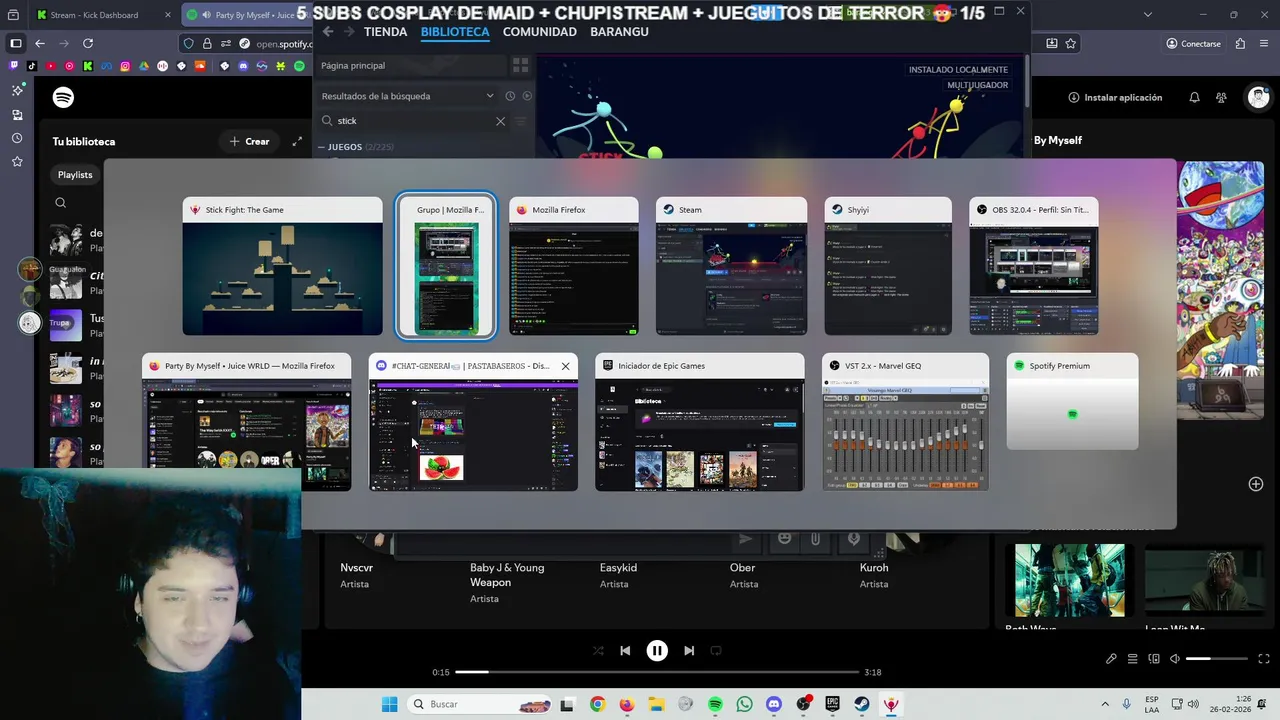Open Spotify friend activity icon
The height and width of the screenshot is (720, 1280).
tap(1221, 97)
